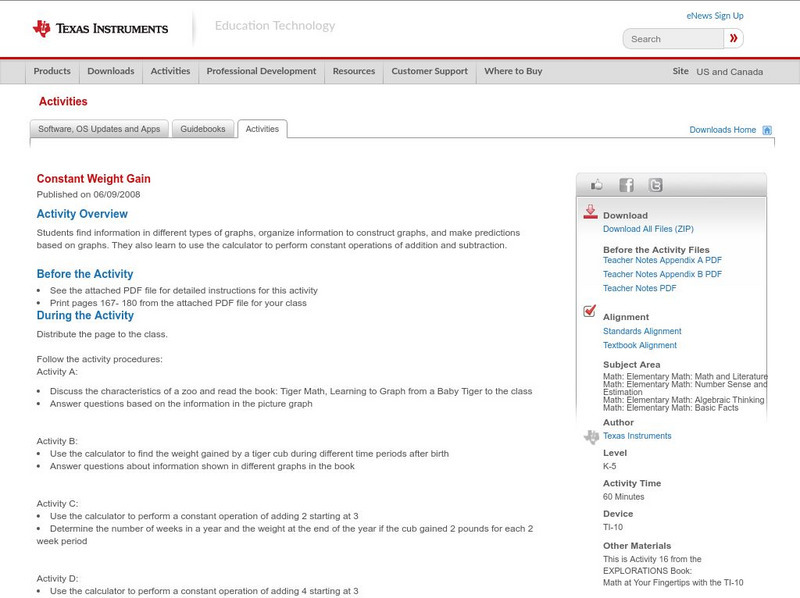The width and height of the screenshot is (800, 598).
Task: Open Textbook Alignment link
Action: pos(640,345)
